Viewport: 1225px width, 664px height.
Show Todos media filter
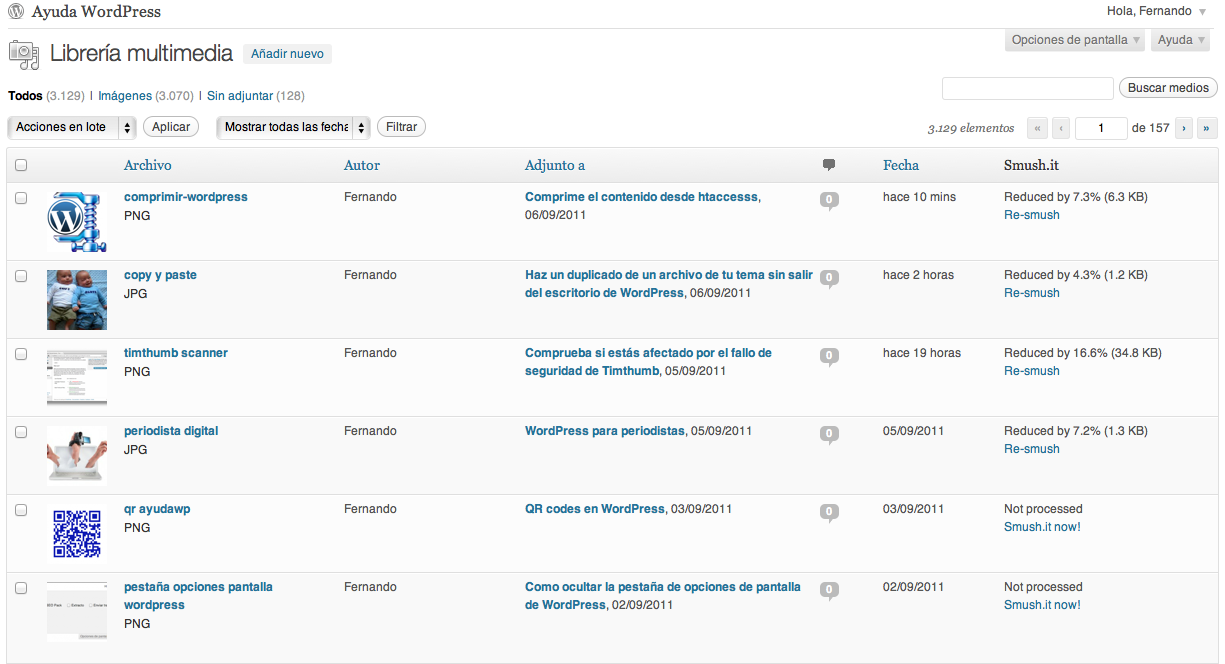point(25,96)
